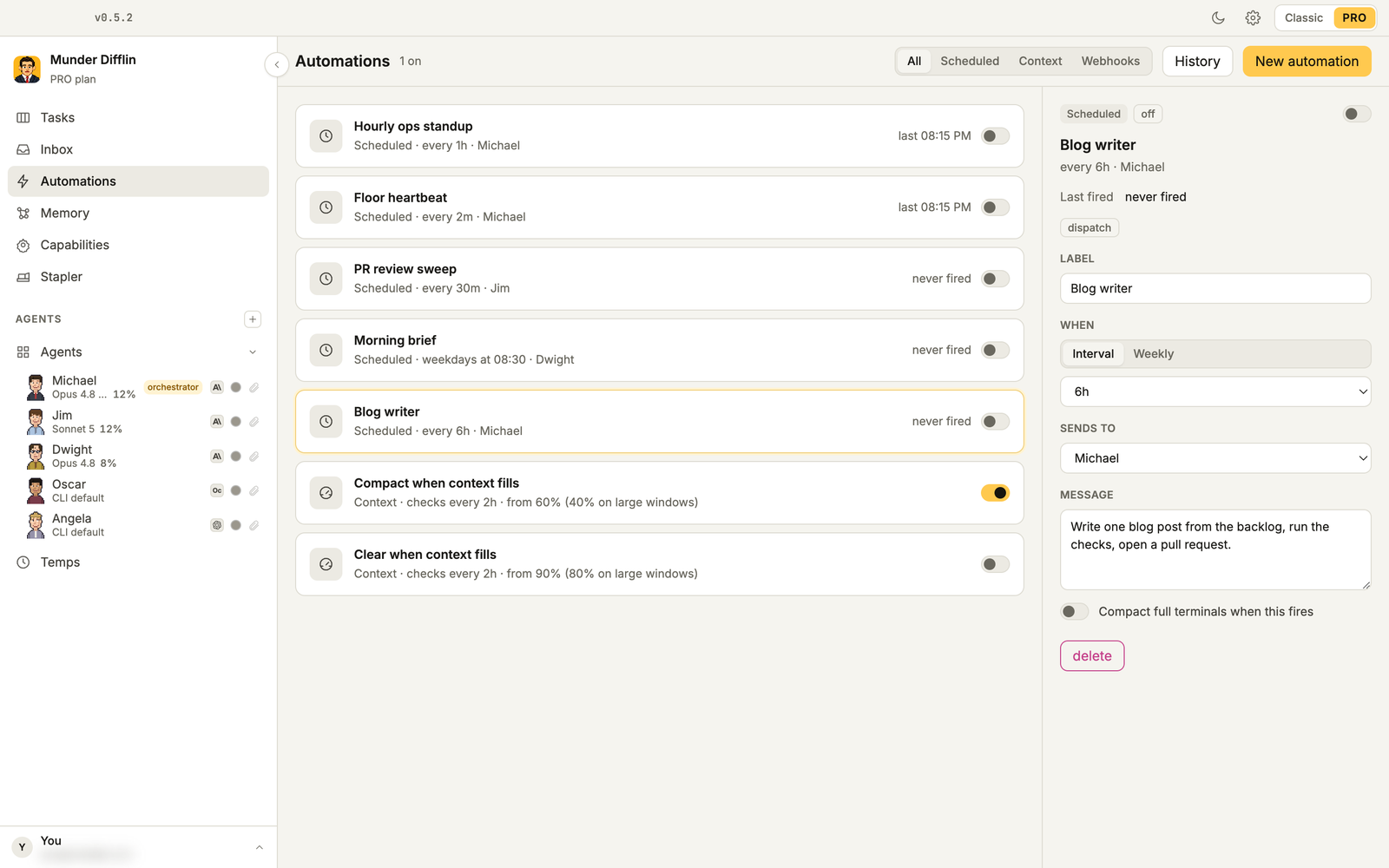The height and width of the screenshot is (868, 1389).
Task: Switch When to Weekly
Action: [x=1153, y=354]
